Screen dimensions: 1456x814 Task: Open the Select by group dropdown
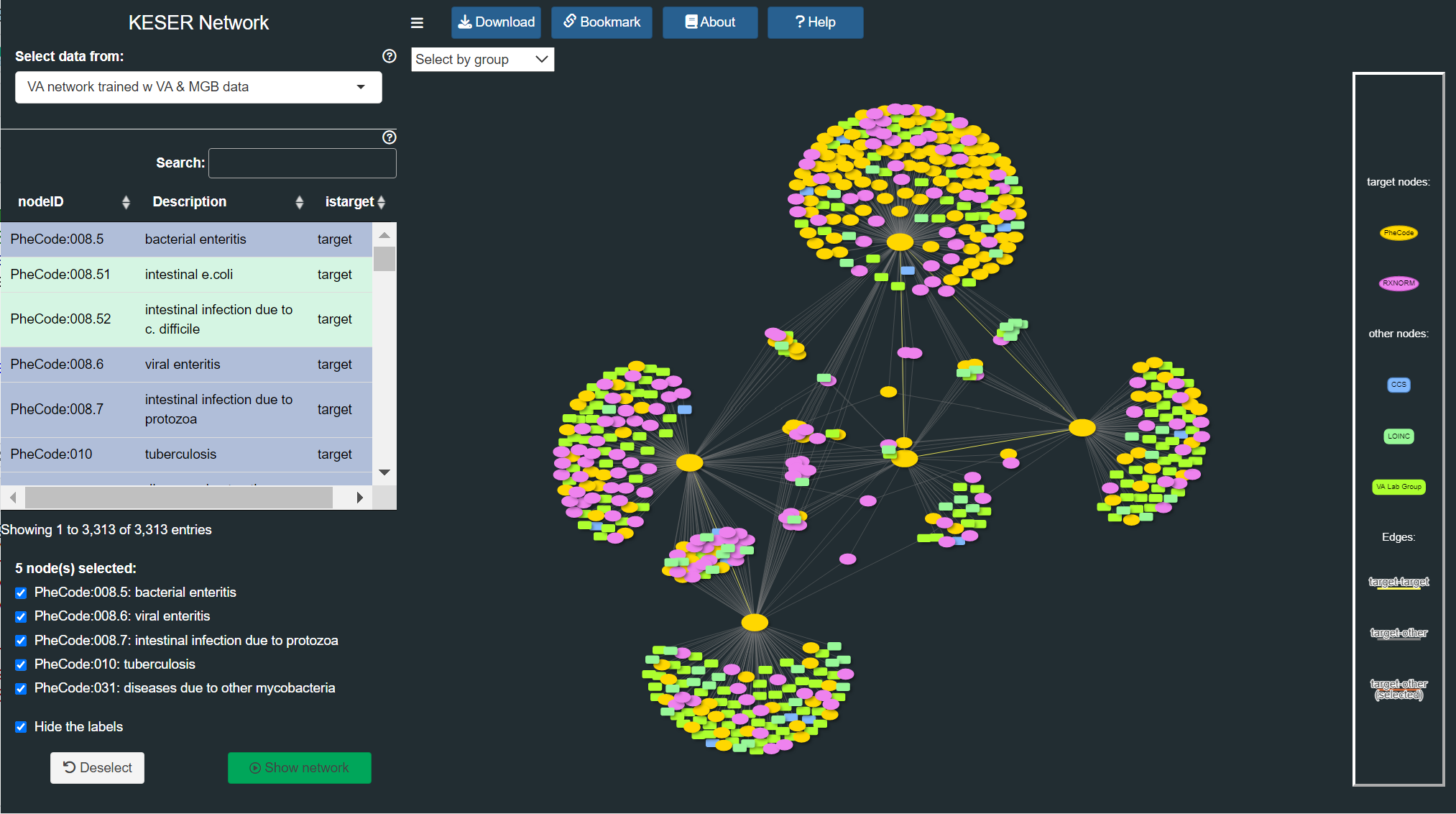coord(482,60)
